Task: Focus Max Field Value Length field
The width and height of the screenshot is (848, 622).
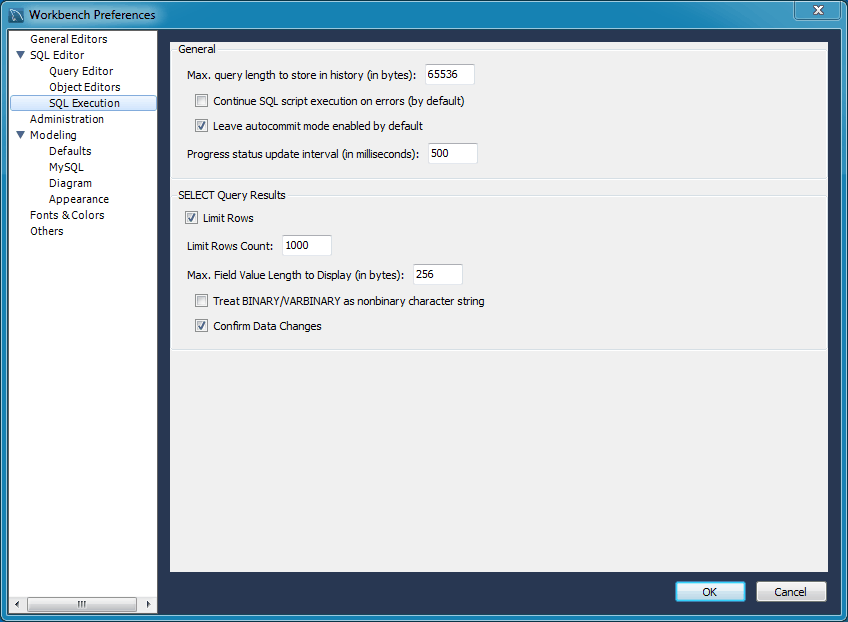Action: coord(438,274)
